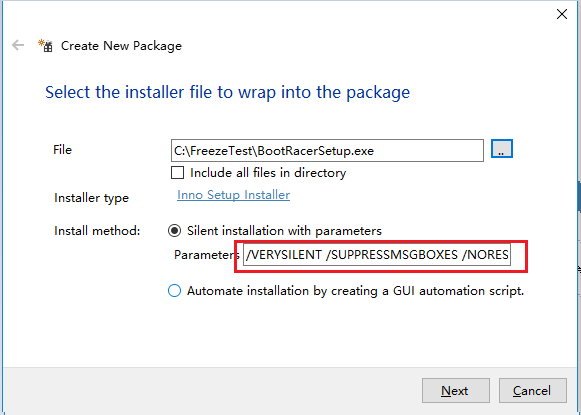This screenshot has width=581, height=415.
Task: Select Silent installation with parameters radio button
Action: click(x=175, y=231)
